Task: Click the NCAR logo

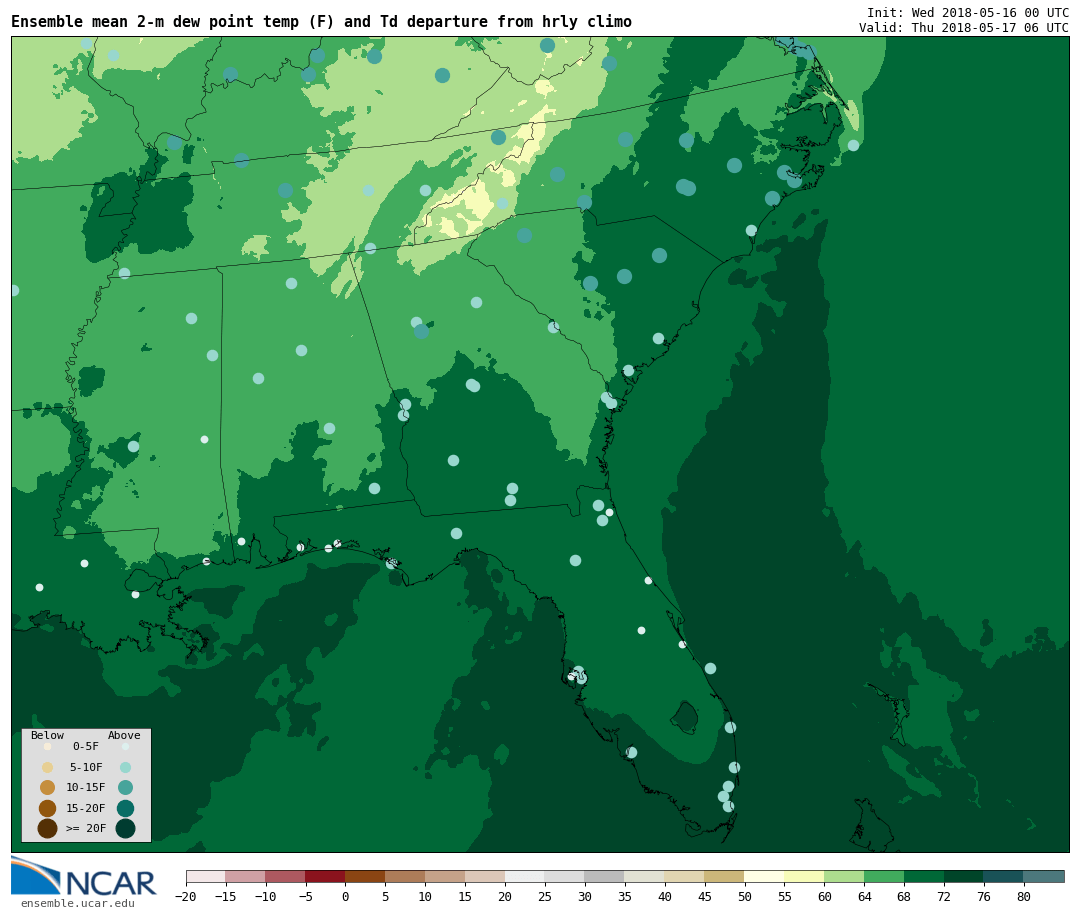Action: pos(83,877)
